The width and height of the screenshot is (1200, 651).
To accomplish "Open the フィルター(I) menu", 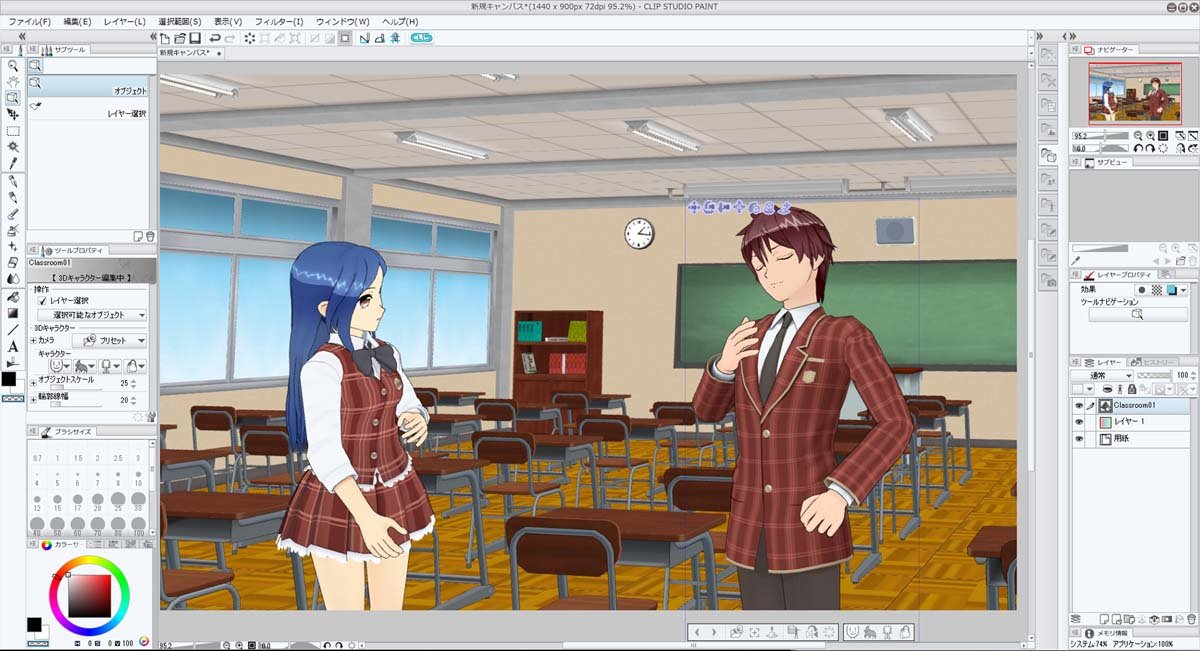I will (279, 21).
